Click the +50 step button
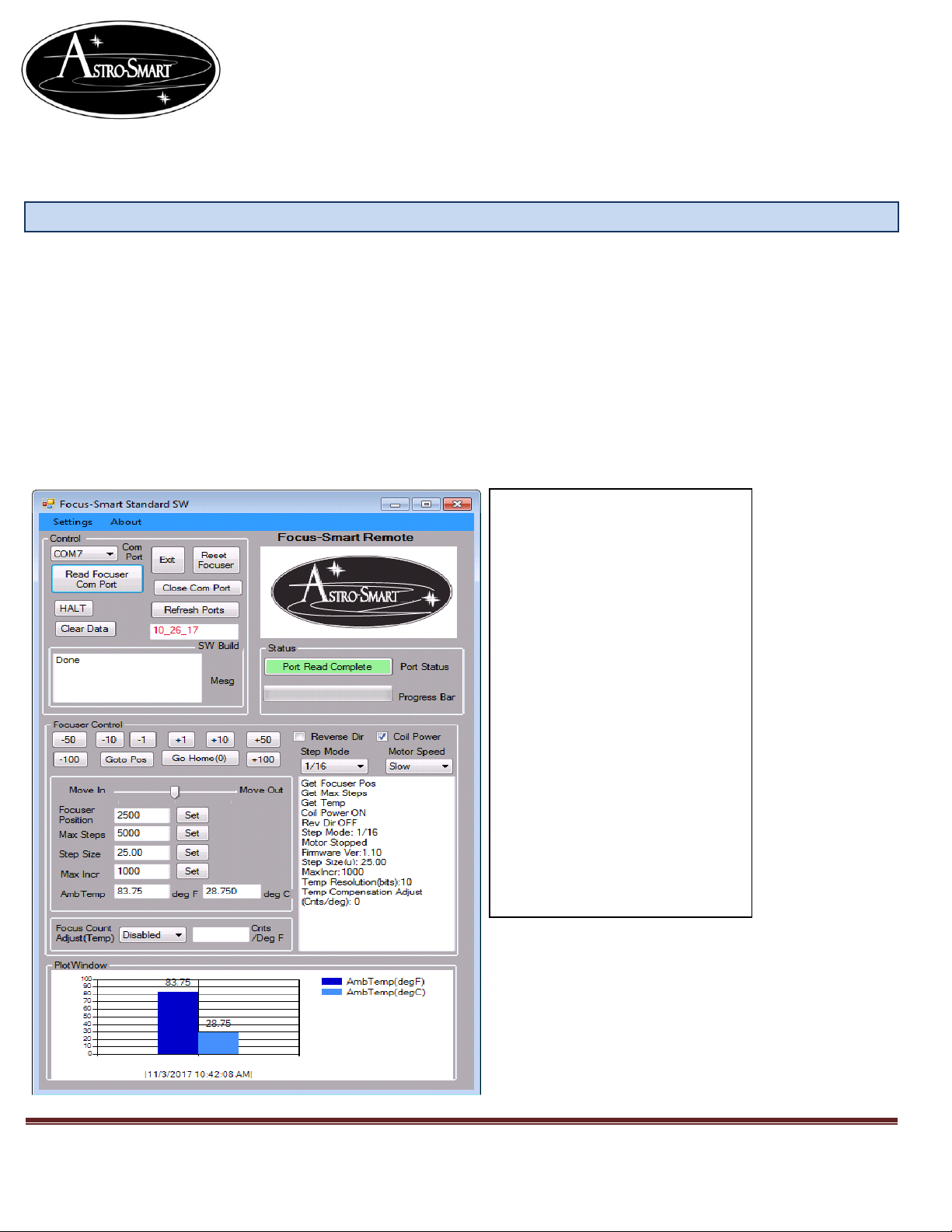Image resolution: width=952 pixels, height=1232 pixels. point(263,740)
